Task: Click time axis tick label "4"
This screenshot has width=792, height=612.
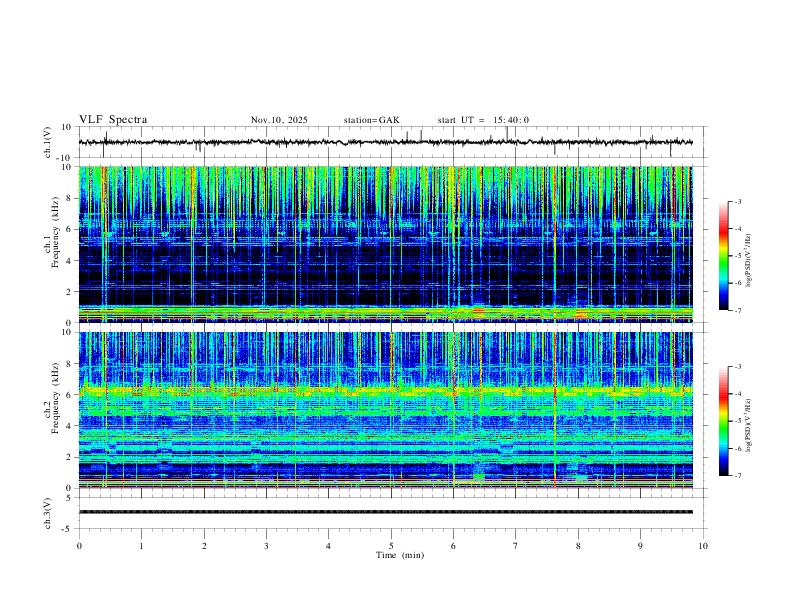Action: point(328,546)
